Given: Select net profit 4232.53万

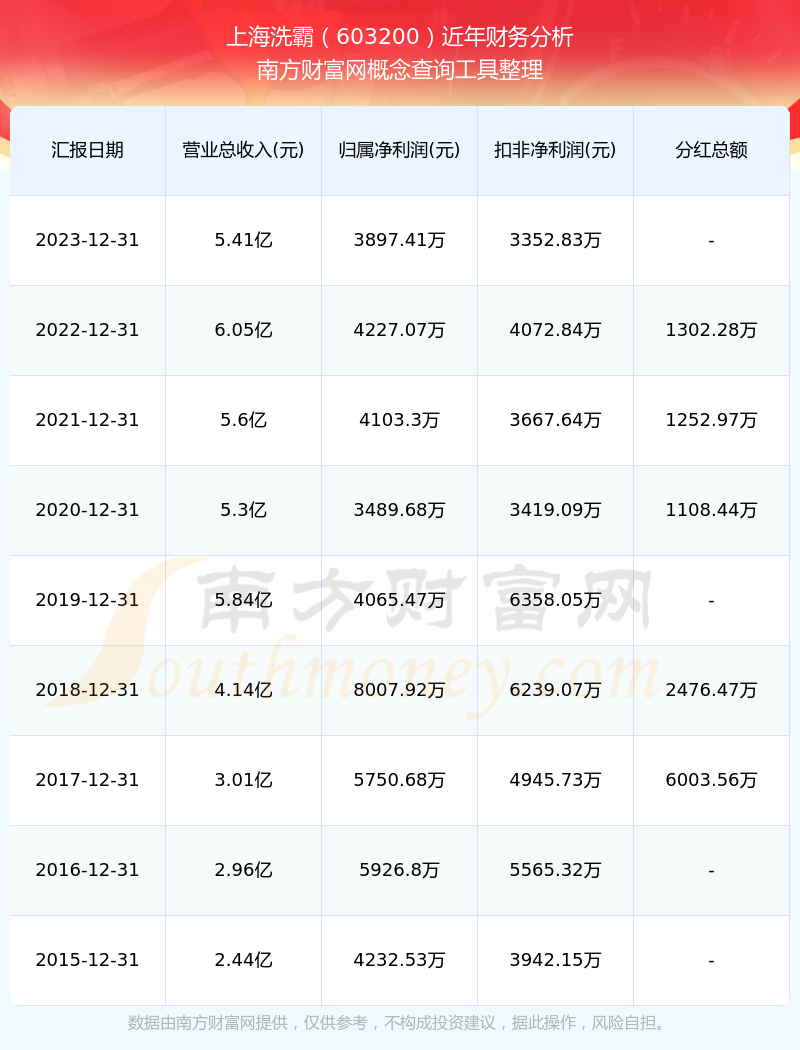Looking at the screenshot, I should point(400,960).
